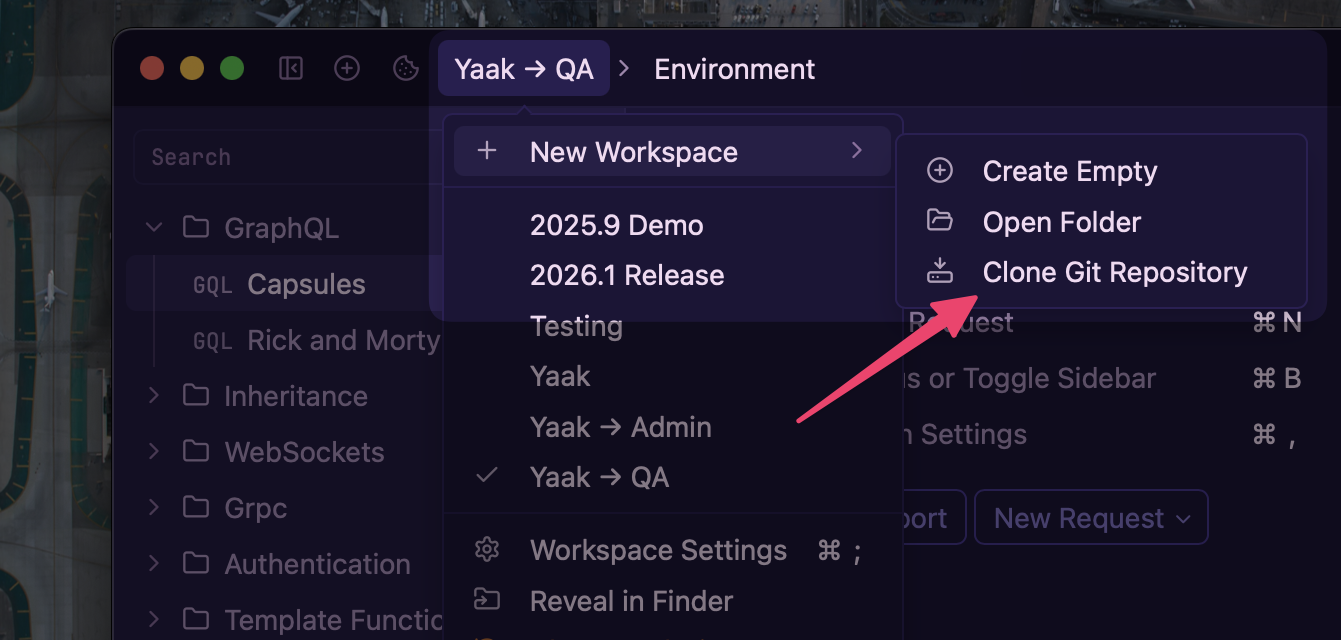Click the Create Empty plus icon
Screen dimensions: 1341x640
point(940,171)
